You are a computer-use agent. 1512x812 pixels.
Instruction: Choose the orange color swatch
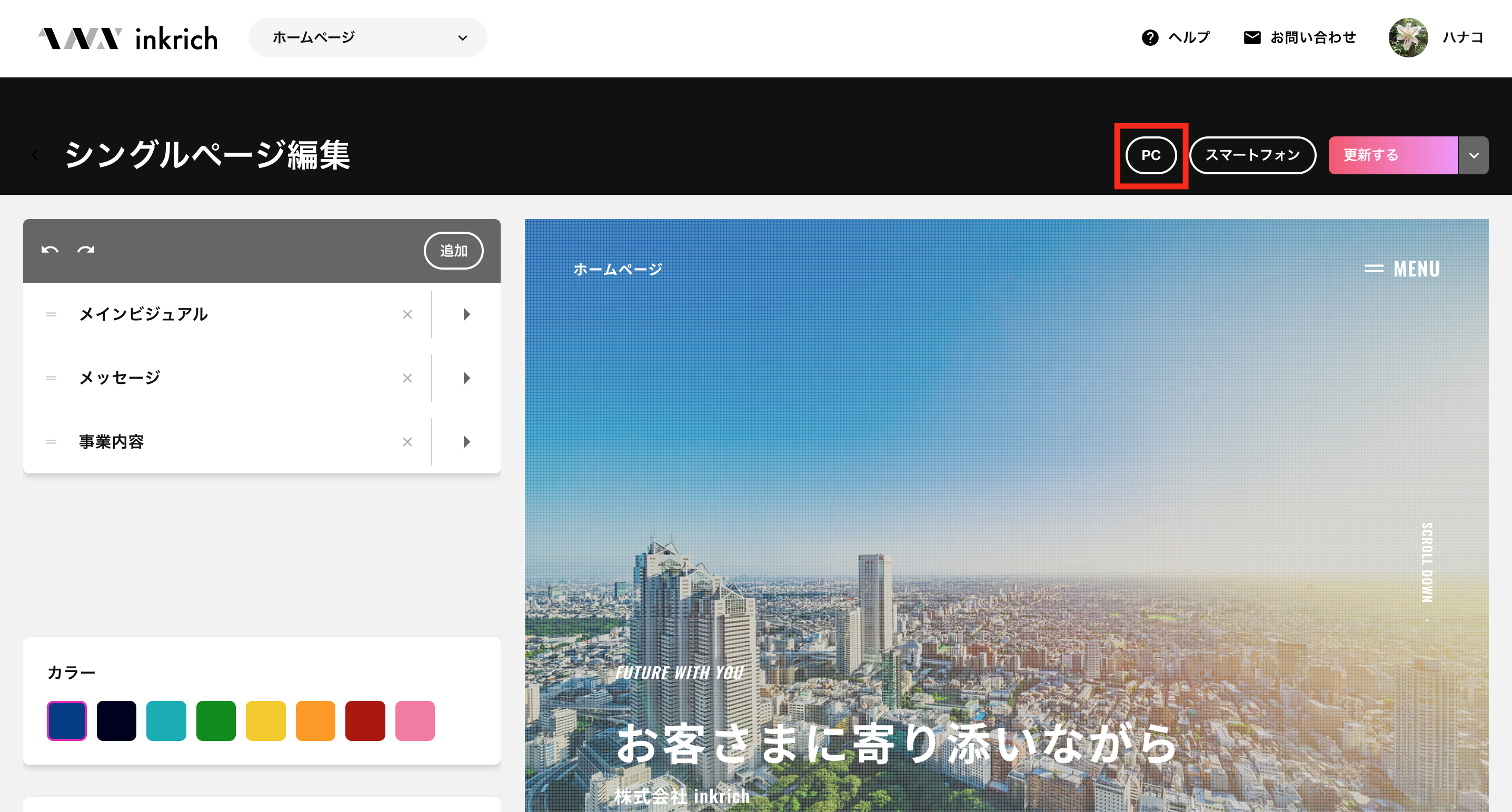pos(316,720)
